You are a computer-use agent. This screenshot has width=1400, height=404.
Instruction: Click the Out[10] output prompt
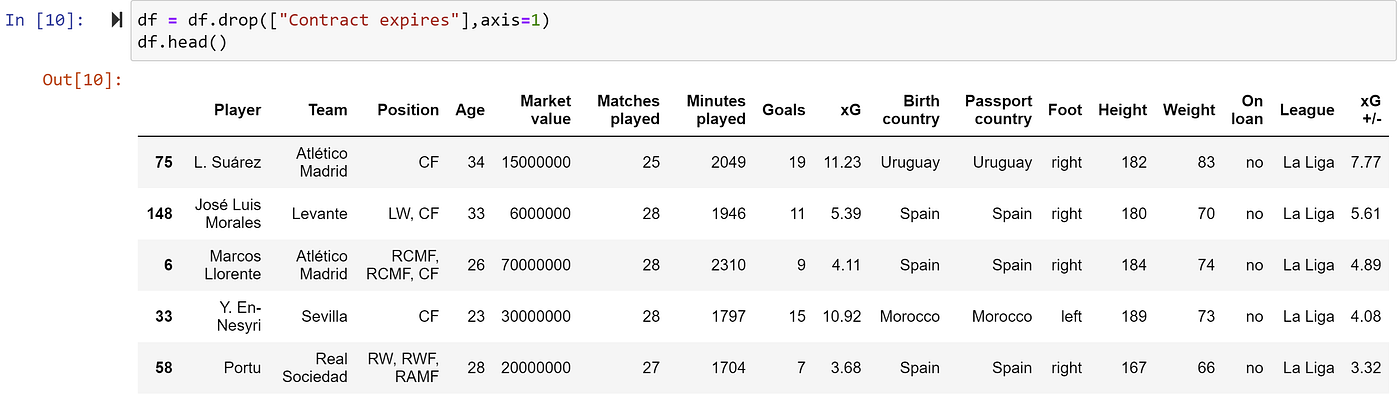pos(82,79)
